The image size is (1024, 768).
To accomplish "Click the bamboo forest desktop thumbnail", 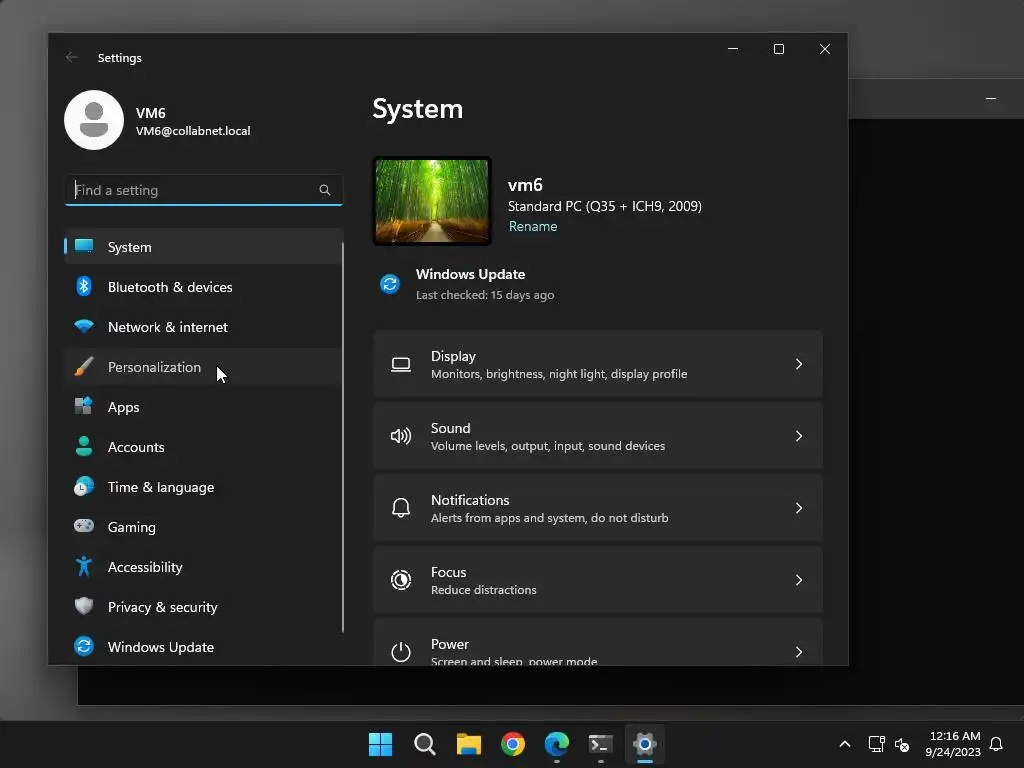I will 432,201.
